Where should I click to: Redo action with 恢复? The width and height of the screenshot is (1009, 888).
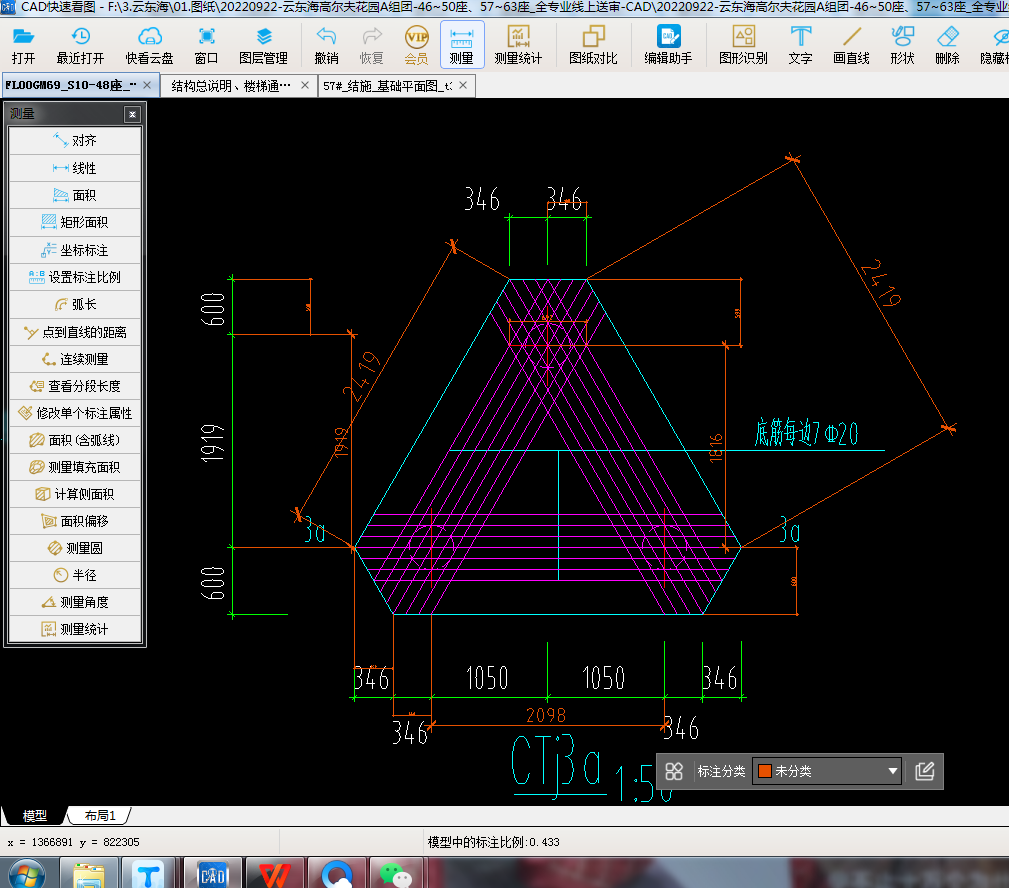click(371, 45)
